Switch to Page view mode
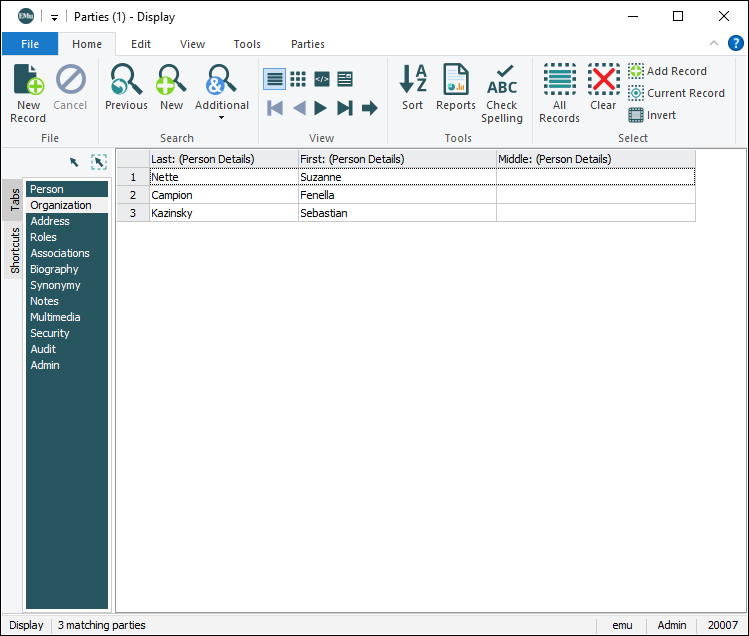The image size is (749, 636). tap(345, 79)
